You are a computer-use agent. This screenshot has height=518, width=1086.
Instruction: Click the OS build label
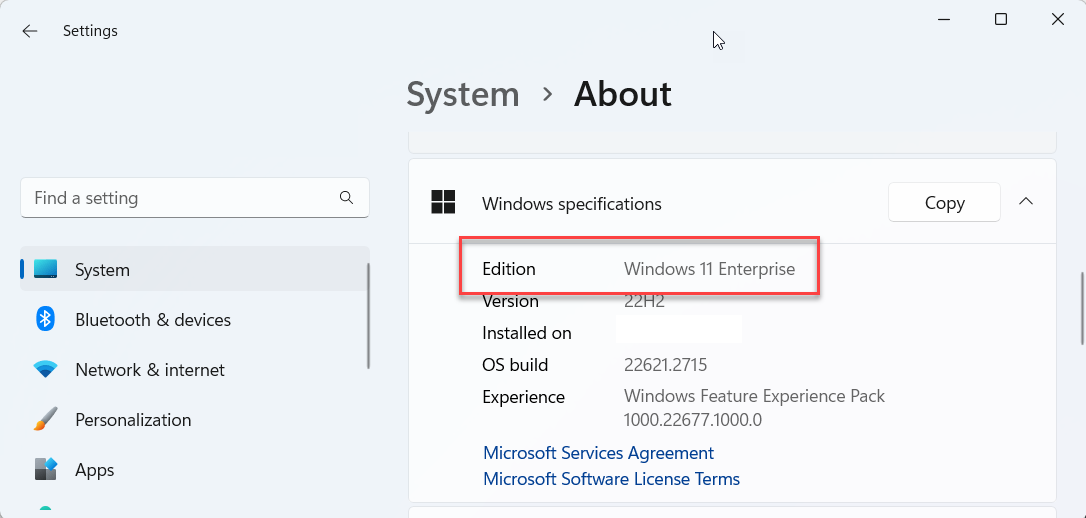[515, 364]
